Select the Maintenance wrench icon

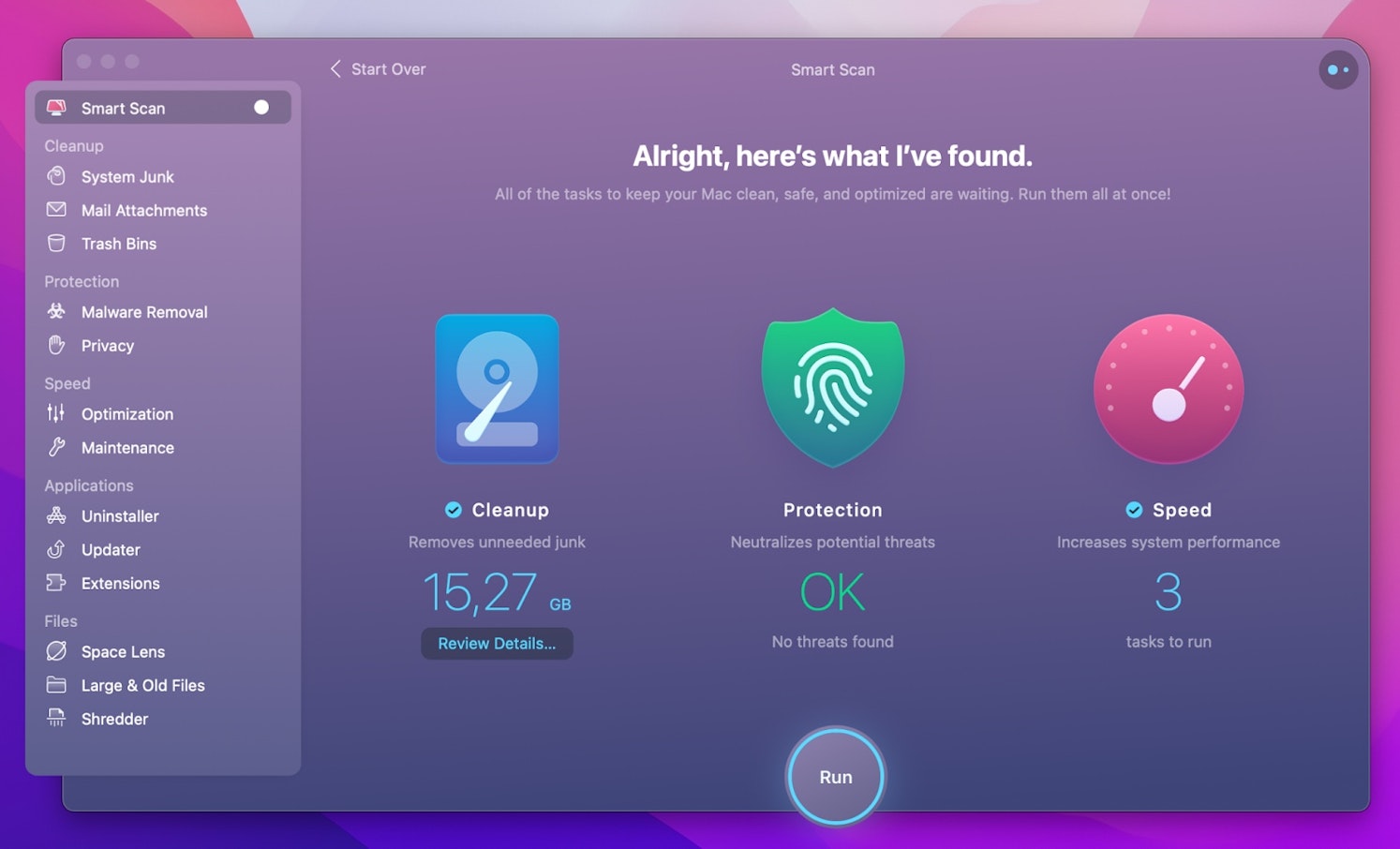[56, 447]
